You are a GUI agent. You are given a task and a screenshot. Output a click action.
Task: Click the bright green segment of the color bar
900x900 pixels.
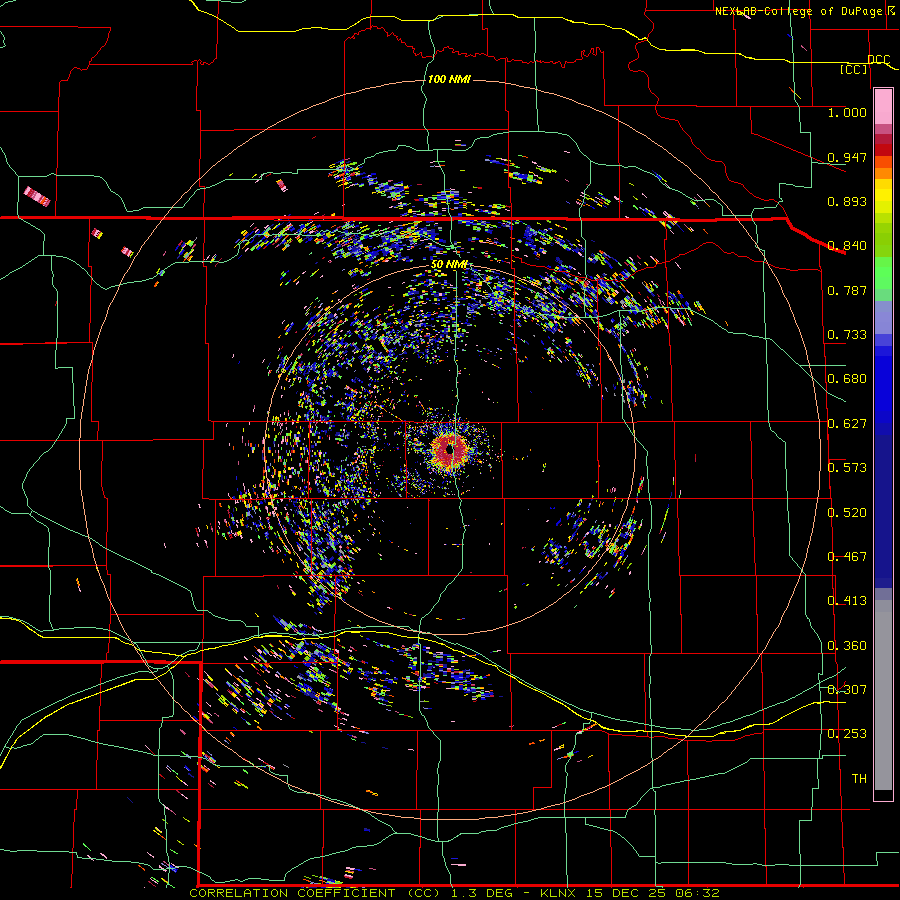point(883,273)
